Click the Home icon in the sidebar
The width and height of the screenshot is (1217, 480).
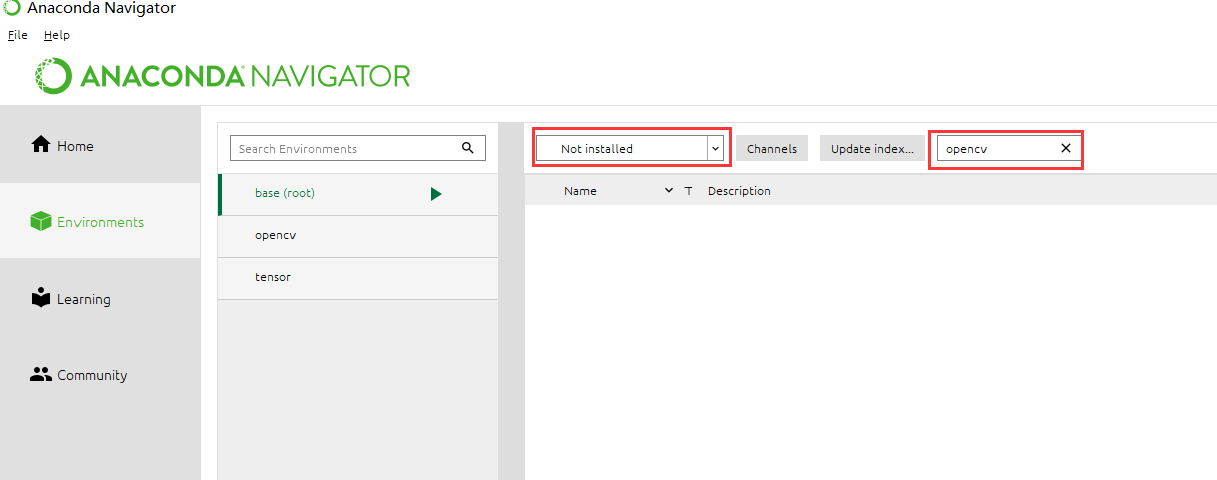(x=41, y=145)
